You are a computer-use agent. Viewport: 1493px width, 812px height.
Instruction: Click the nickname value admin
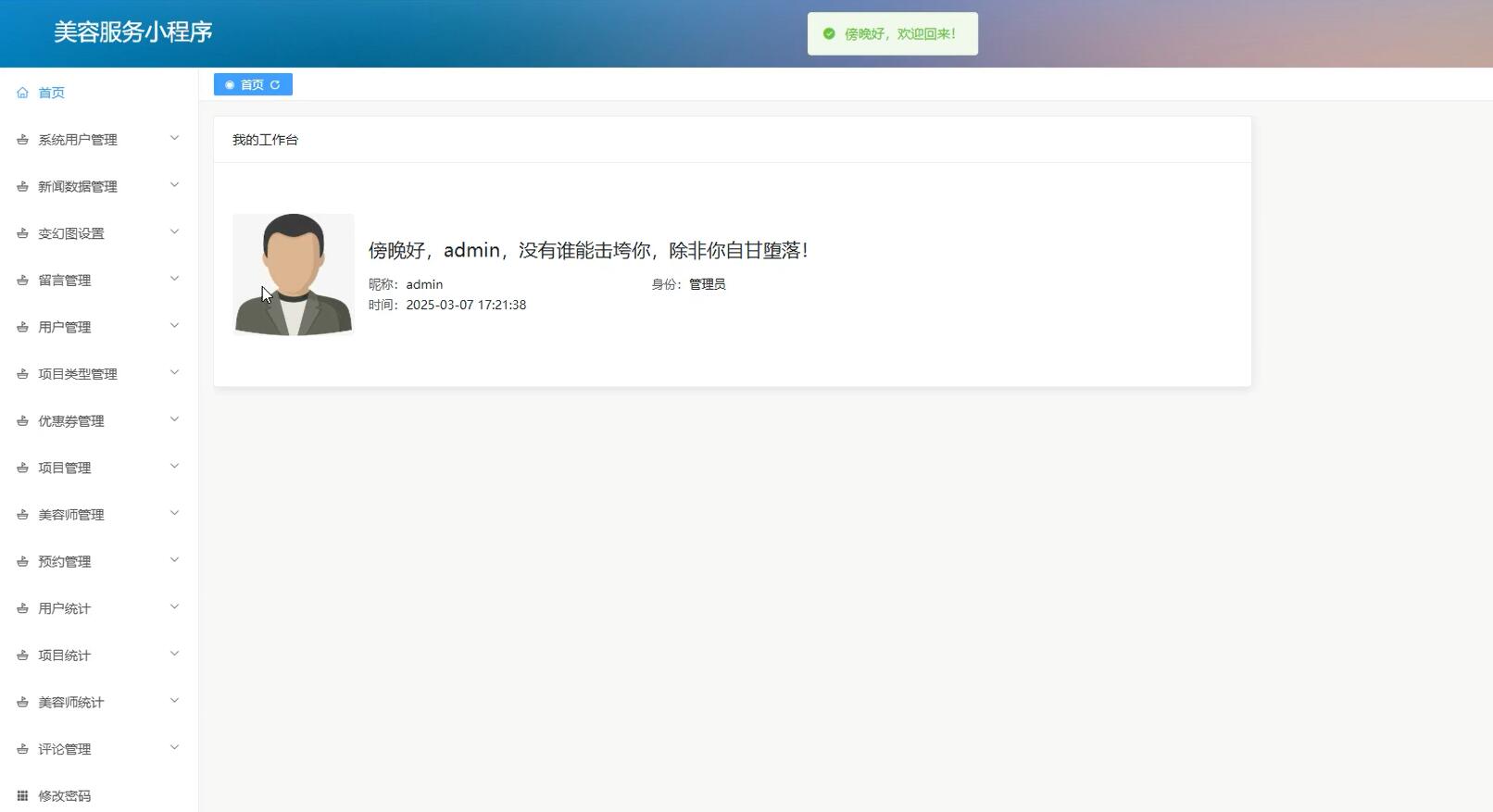coord(424,284)
